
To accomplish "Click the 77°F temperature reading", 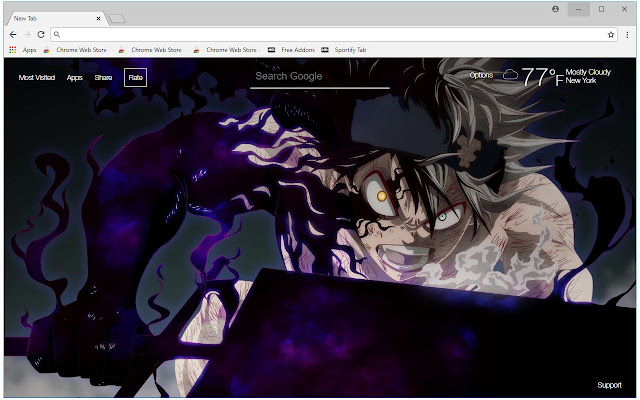I will 542,77.
